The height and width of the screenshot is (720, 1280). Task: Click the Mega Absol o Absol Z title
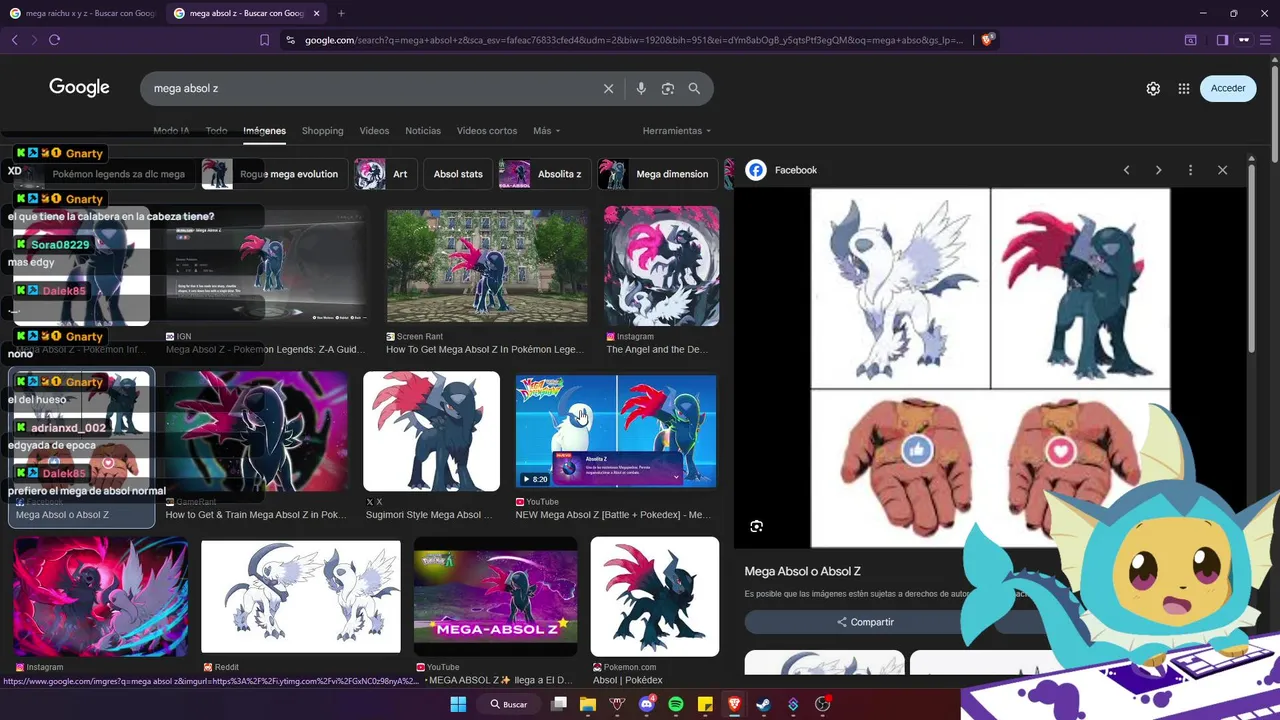pos(802,571)
